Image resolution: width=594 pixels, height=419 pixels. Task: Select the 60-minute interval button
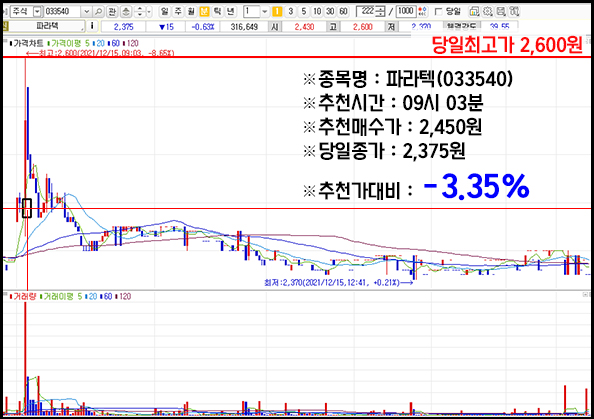[344, 11]
